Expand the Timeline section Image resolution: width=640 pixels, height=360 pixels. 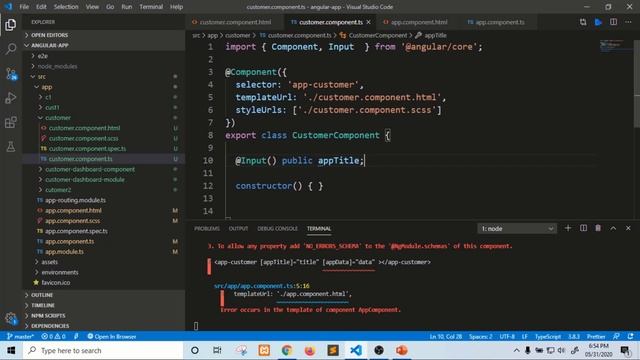pos(104,305)
